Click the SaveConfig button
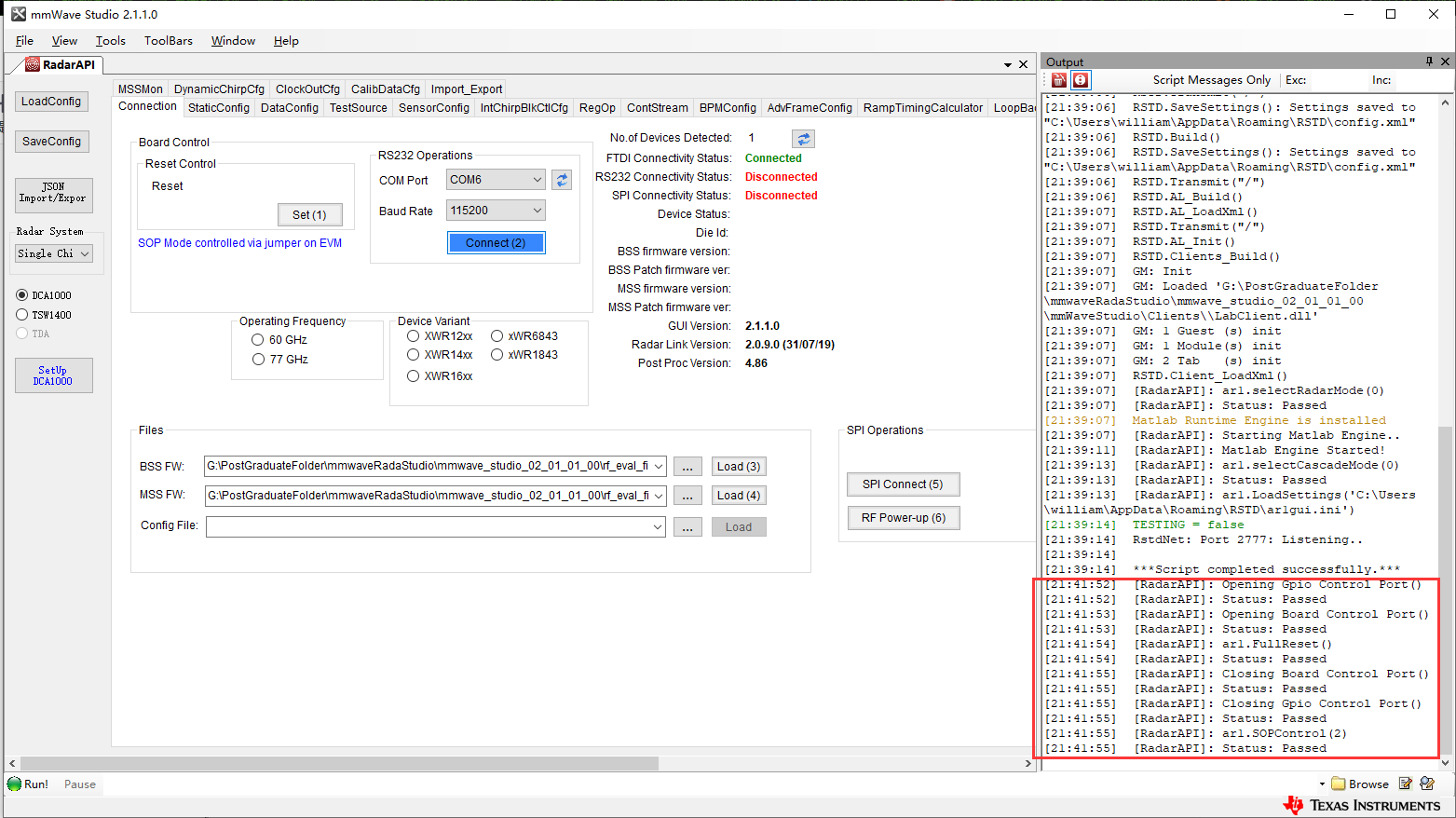This screenshot has width=1456, height=818. point(52,142)
